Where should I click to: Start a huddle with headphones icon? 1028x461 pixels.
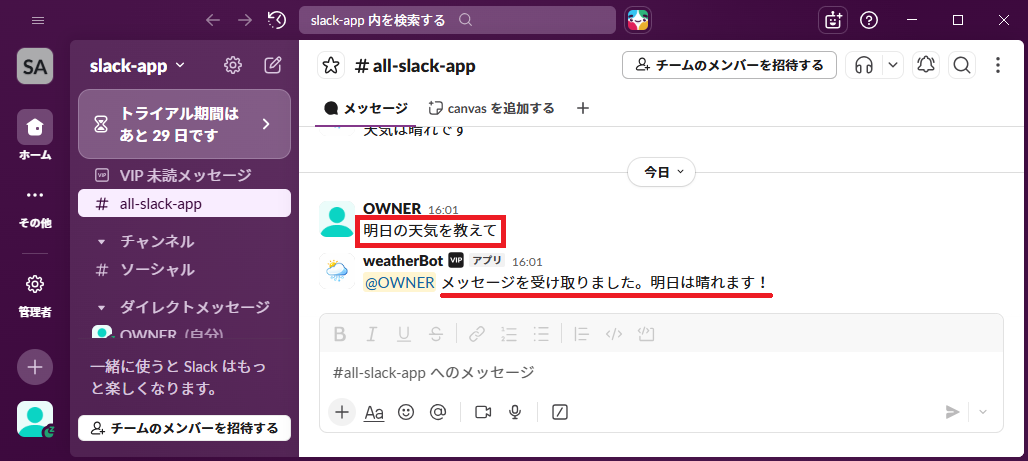click(864, 65)
